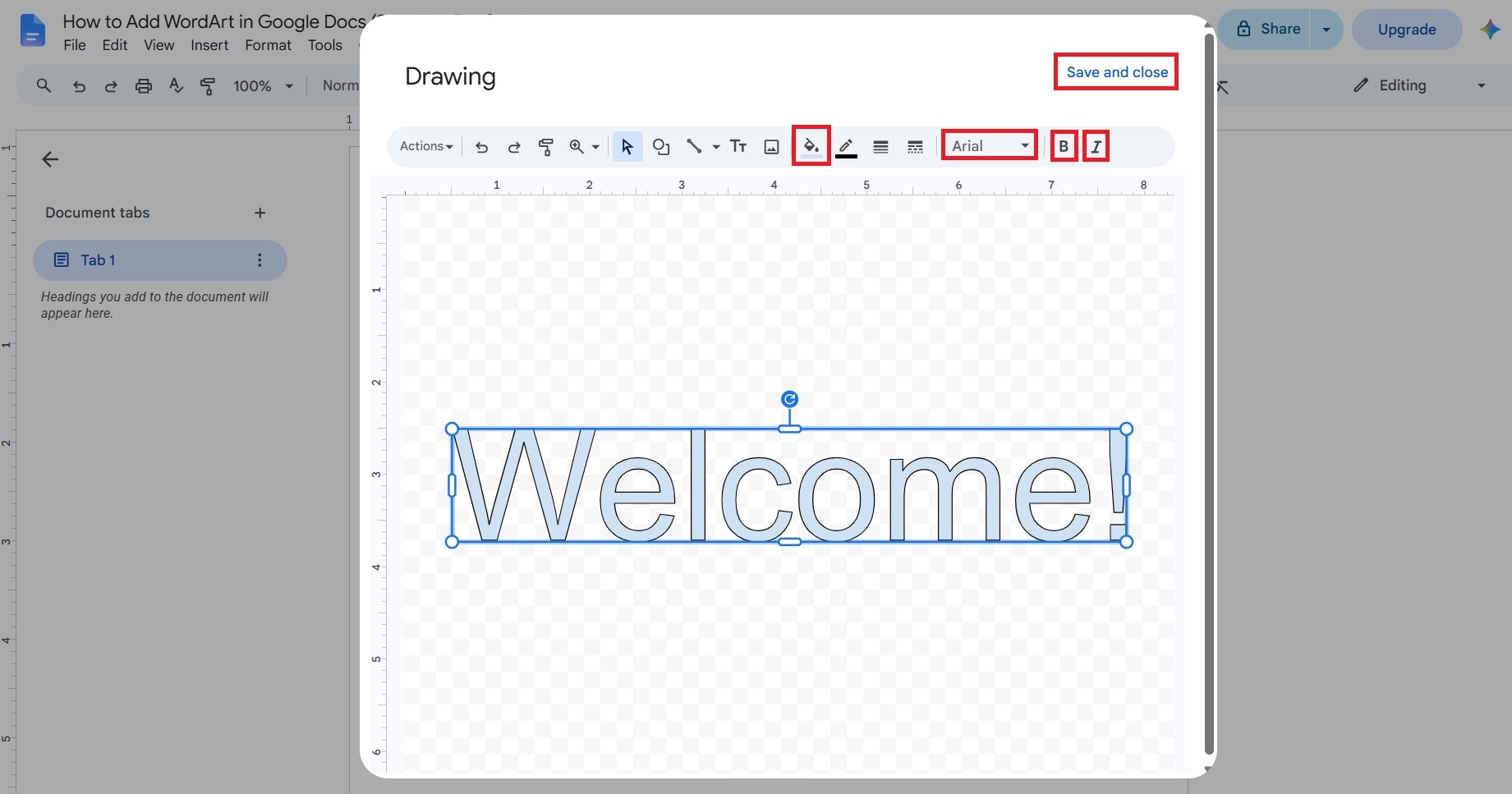Click the Drawing dialog vertical scrollbar
Image resolution: width=1512 pixels, height=794 pixels.
click(1209, 394)
